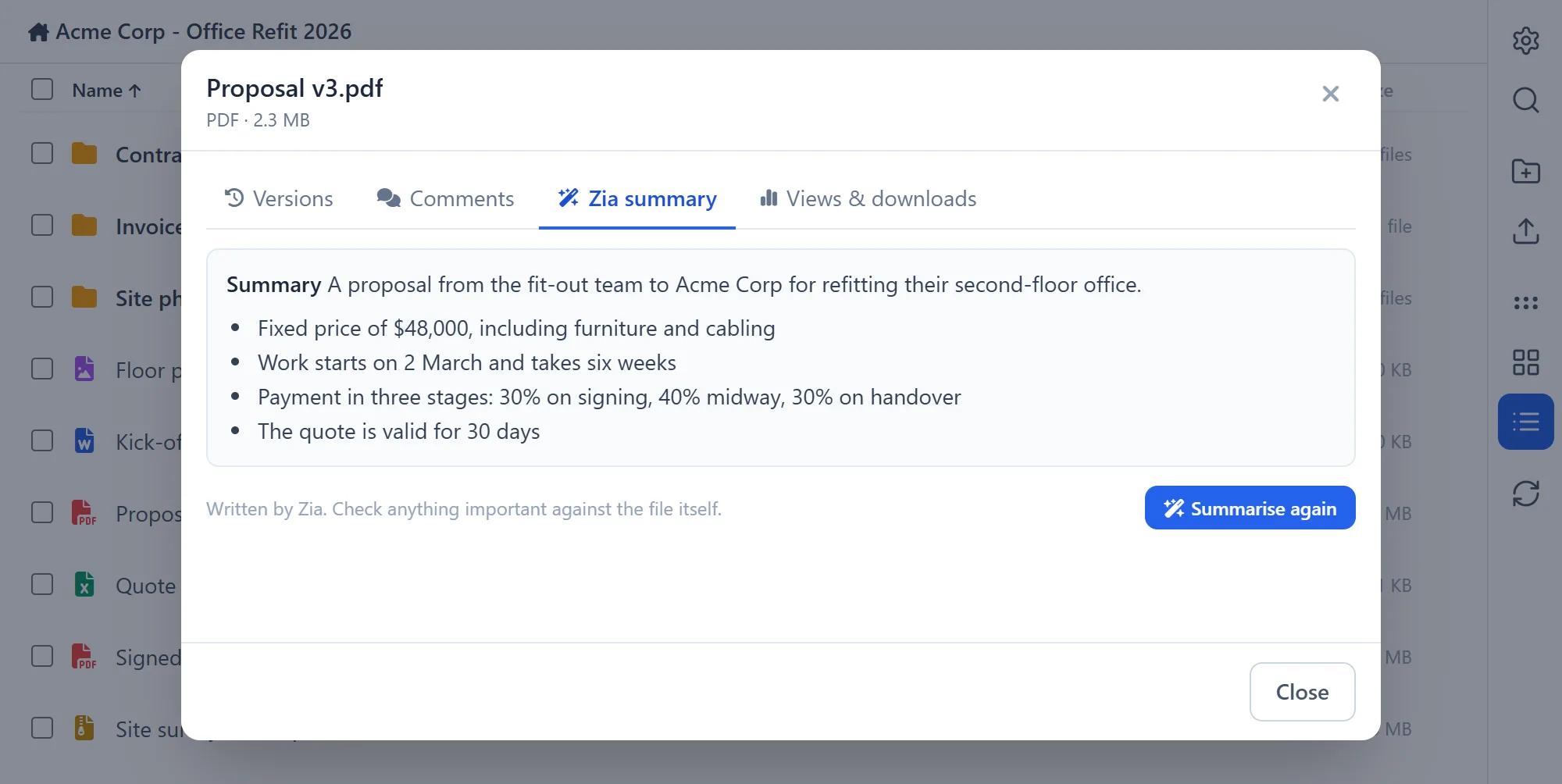Select the Zia summary tab
The image size is (1562, 784).
pyautogui.click(x=637, y=198)
